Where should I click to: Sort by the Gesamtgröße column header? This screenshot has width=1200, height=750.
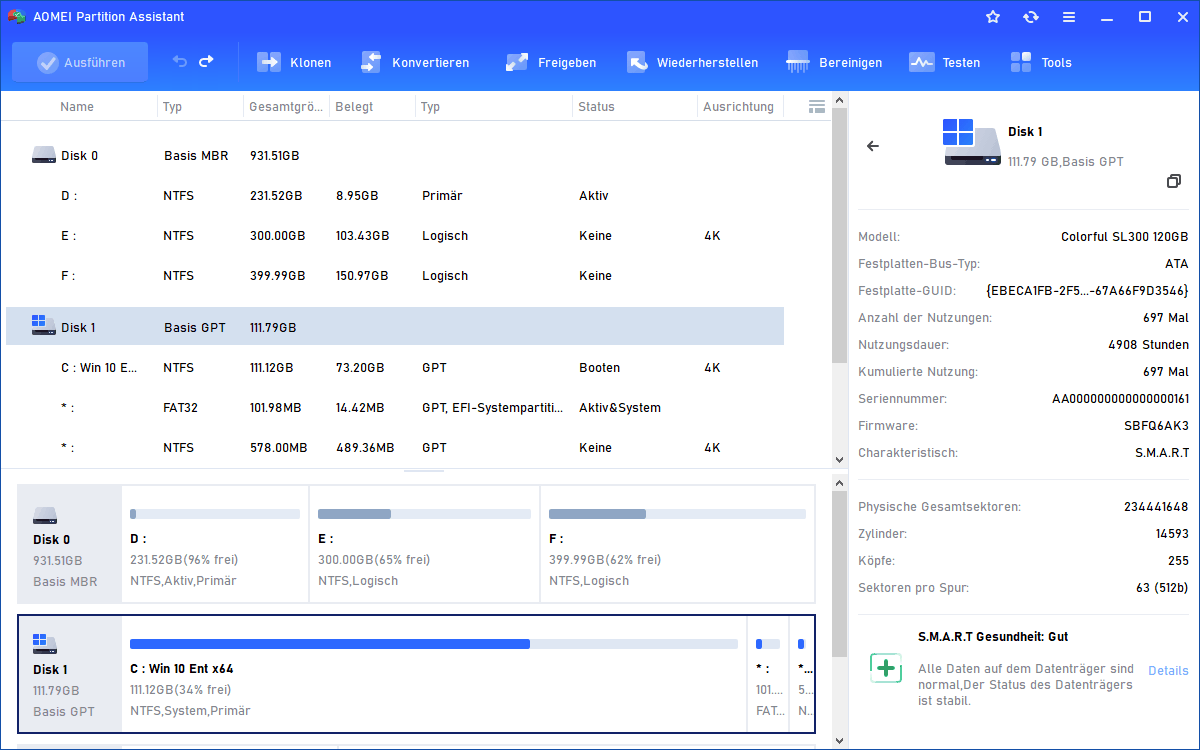click(x=286, y=106)
